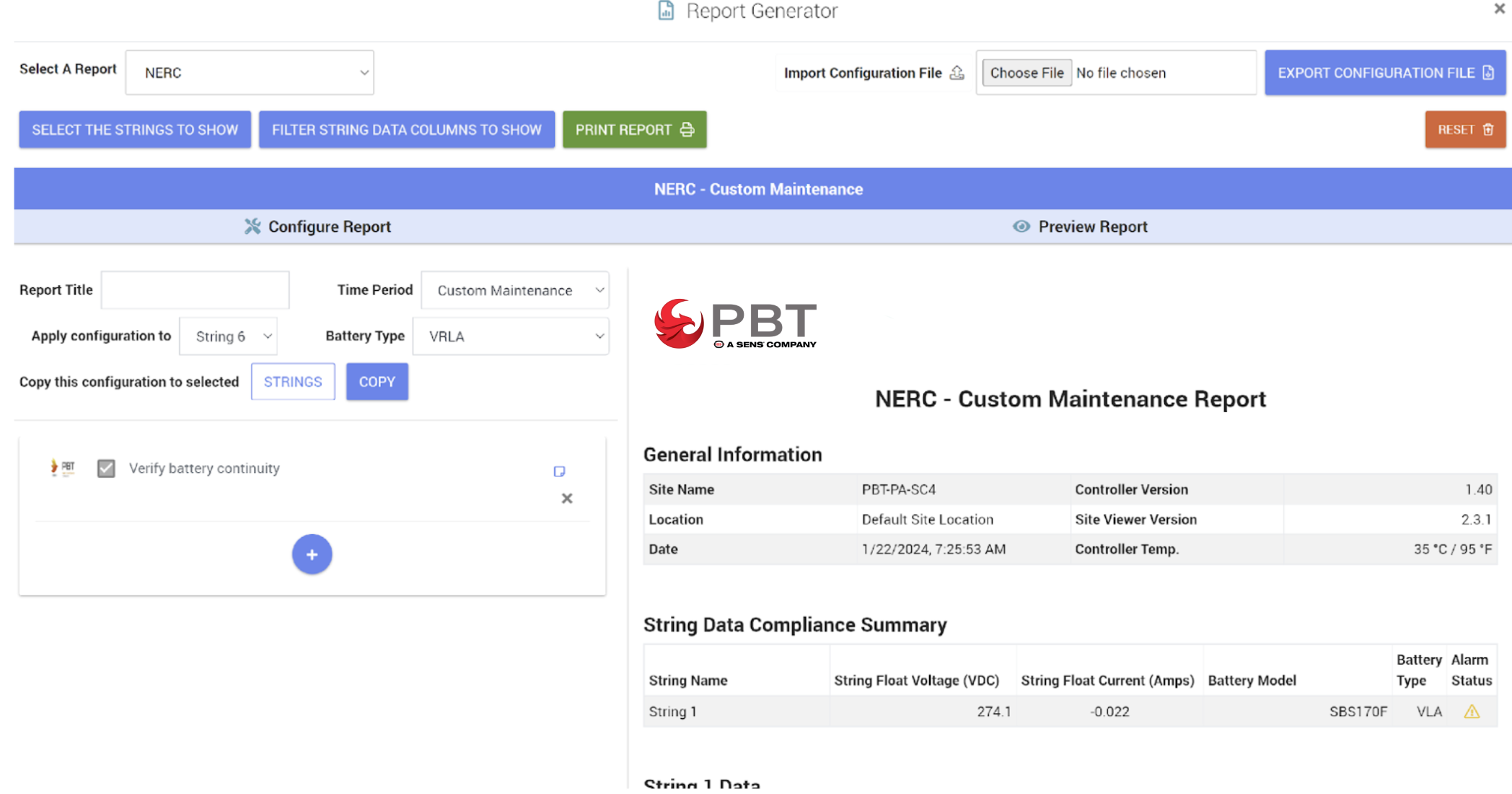Click the trash icon on the Reset button
Screen dimensions: 1512x794
(1488, 129)
